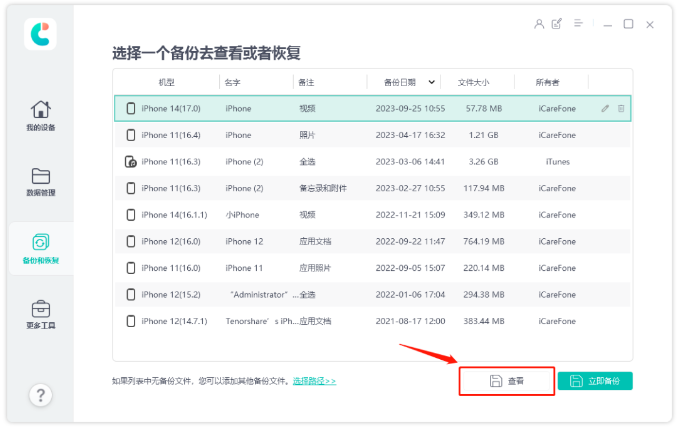Click the 小iPhone name cell

pos(242,215)
